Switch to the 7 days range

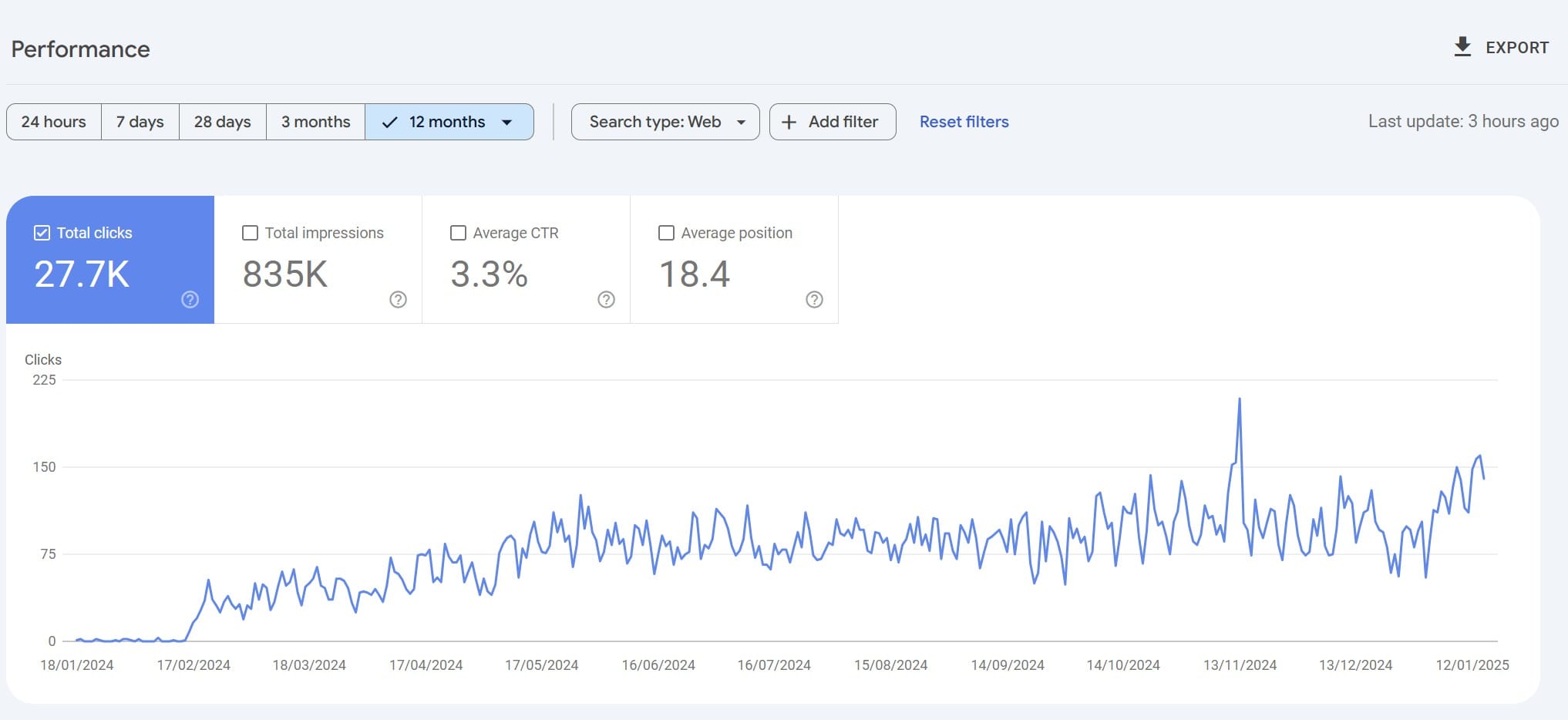tap(140, 122)
